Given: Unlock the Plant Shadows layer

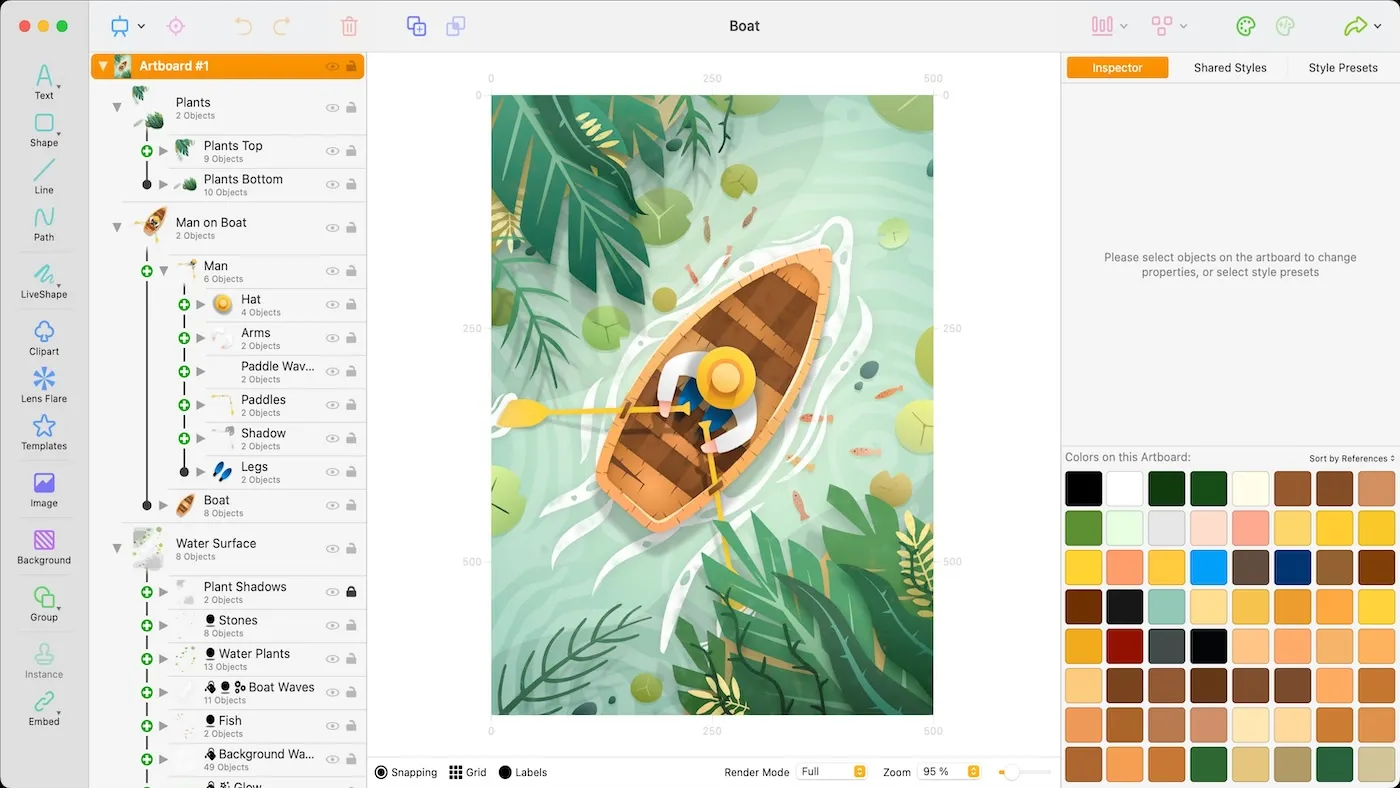Looking at the screenshot, I should [351, 592].
